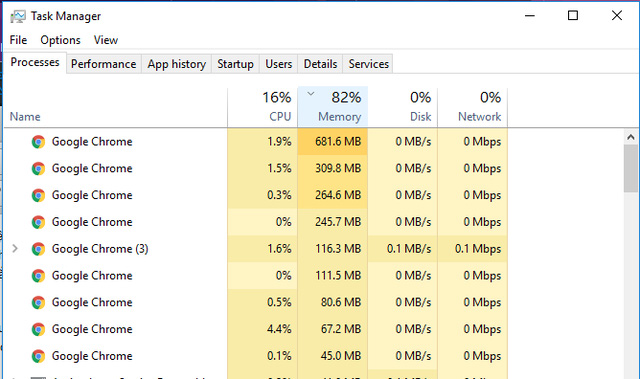Sort processes by the Disk column header

[402, 107]
